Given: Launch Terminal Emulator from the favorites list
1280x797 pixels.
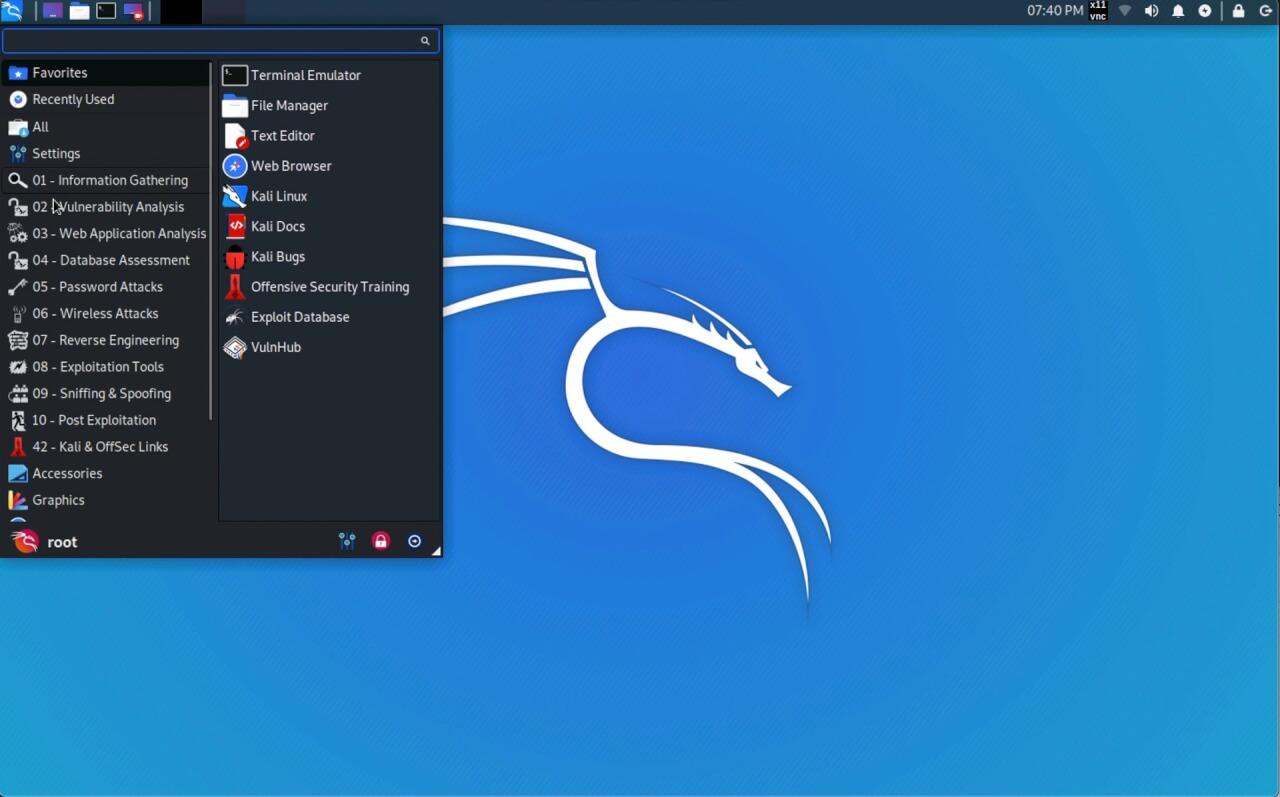Looking at the screenshot, I should pos(304,75).
